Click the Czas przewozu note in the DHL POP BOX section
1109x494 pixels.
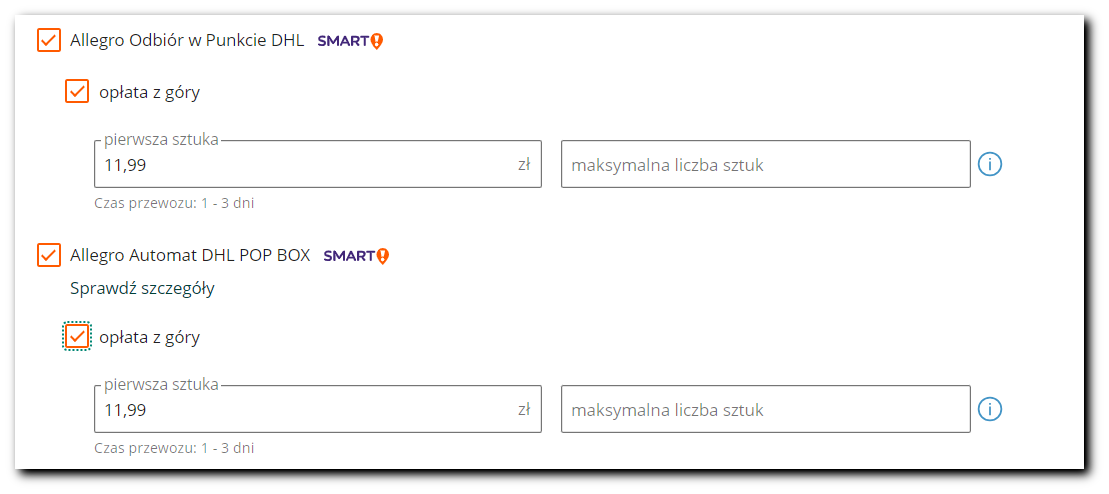[174, 448]
